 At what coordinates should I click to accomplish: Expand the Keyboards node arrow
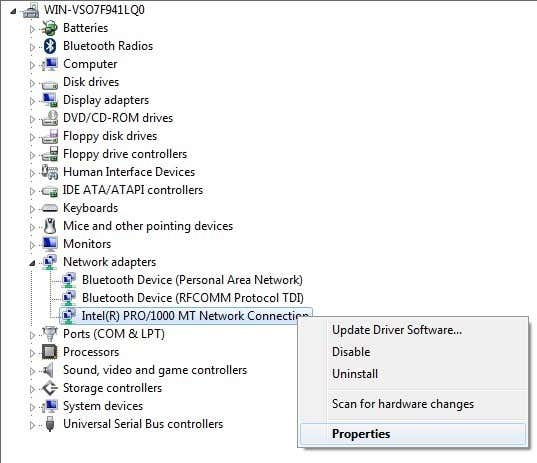(x=32, y=209)
